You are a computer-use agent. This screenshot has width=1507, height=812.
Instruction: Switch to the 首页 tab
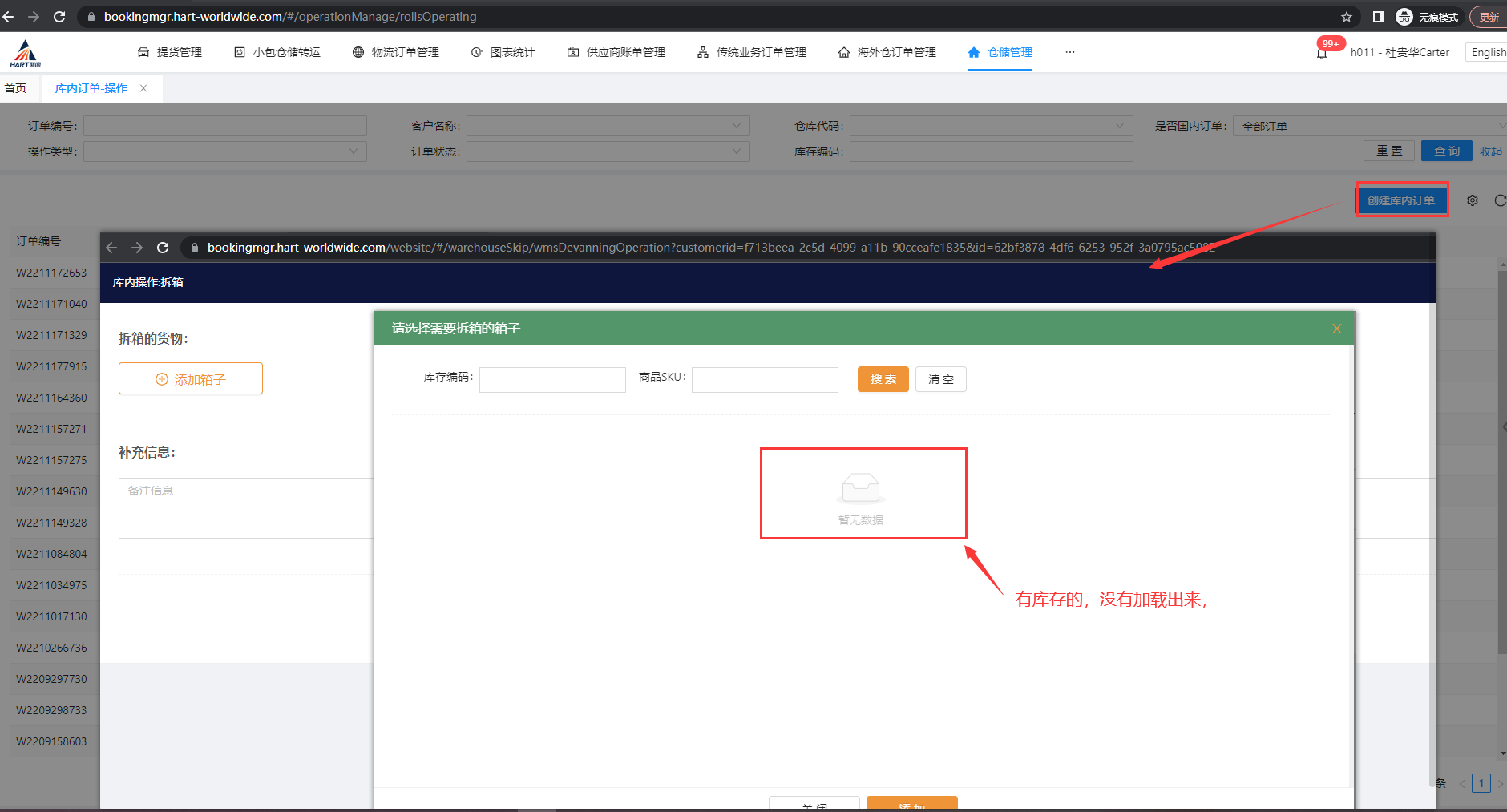coord(16,88)
